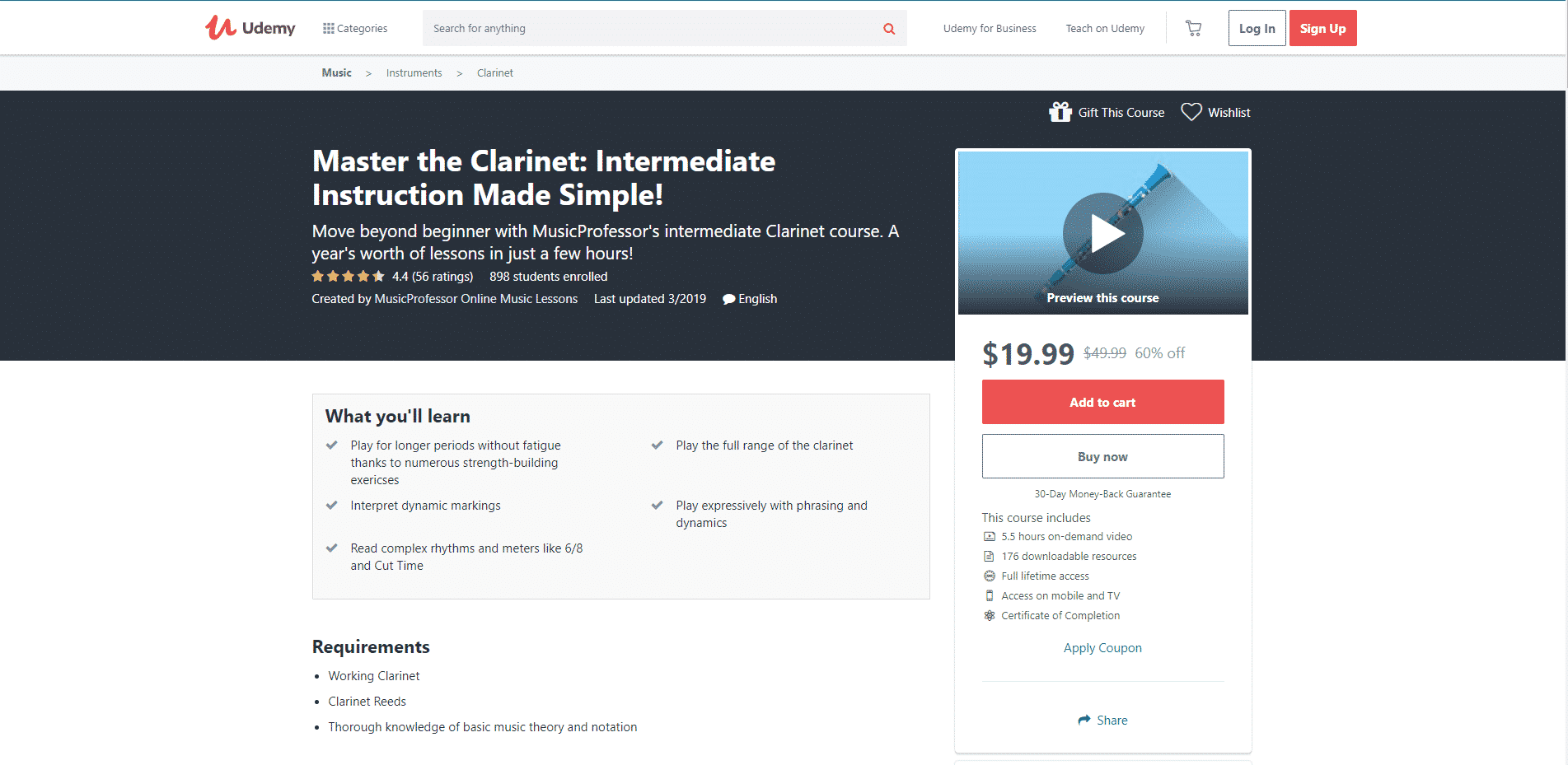This screenshot has width=1568, height=765.
Task: Open the Categories grid menu
Action: pos(355,28)
